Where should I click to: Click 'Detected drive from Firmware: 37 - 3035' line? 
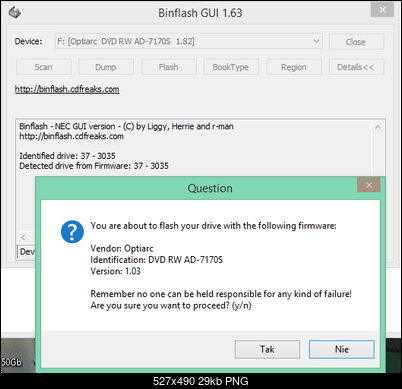[x=94, y=166]
